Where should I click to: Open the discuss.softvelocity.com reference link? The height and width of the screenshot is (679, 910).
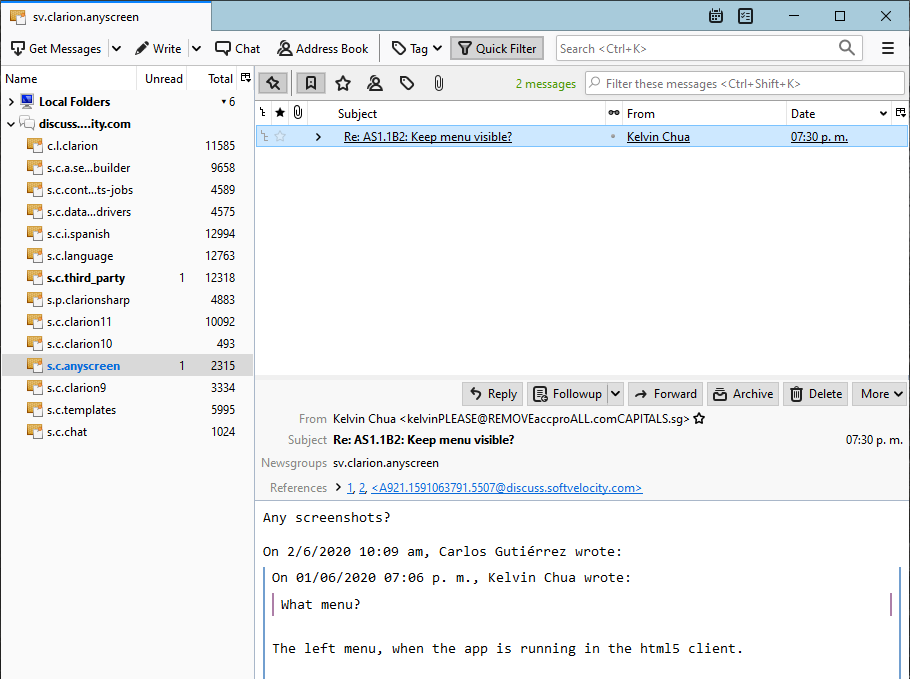point(506,488)
